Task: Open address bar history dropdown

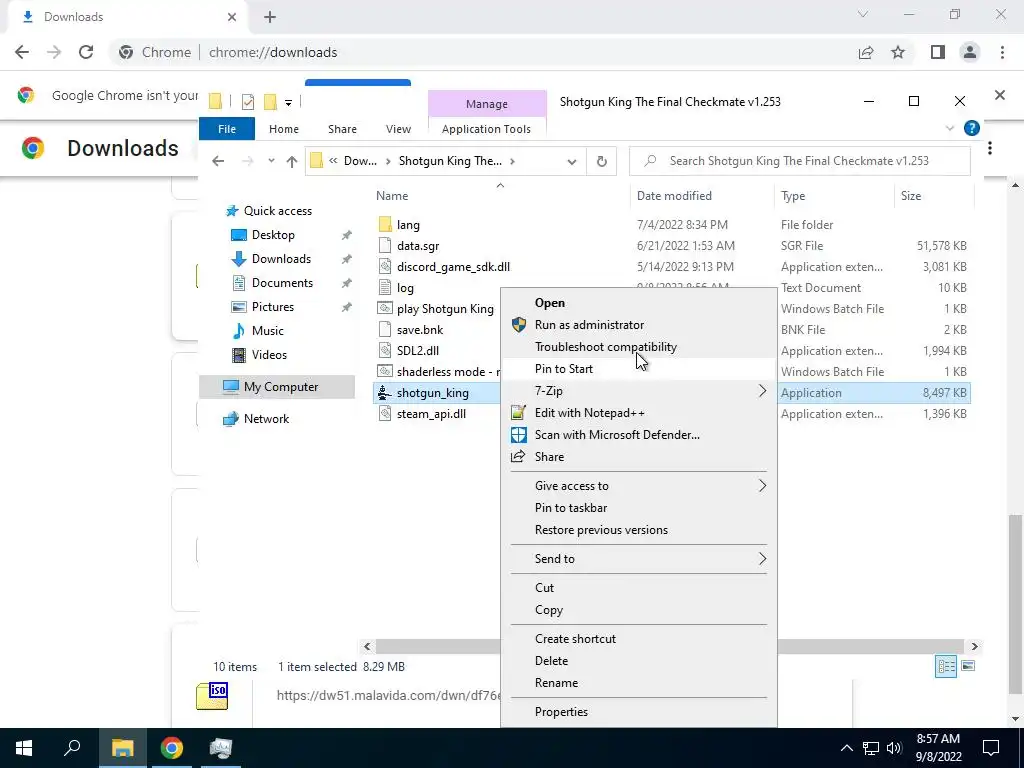Action: pos(571,161)
